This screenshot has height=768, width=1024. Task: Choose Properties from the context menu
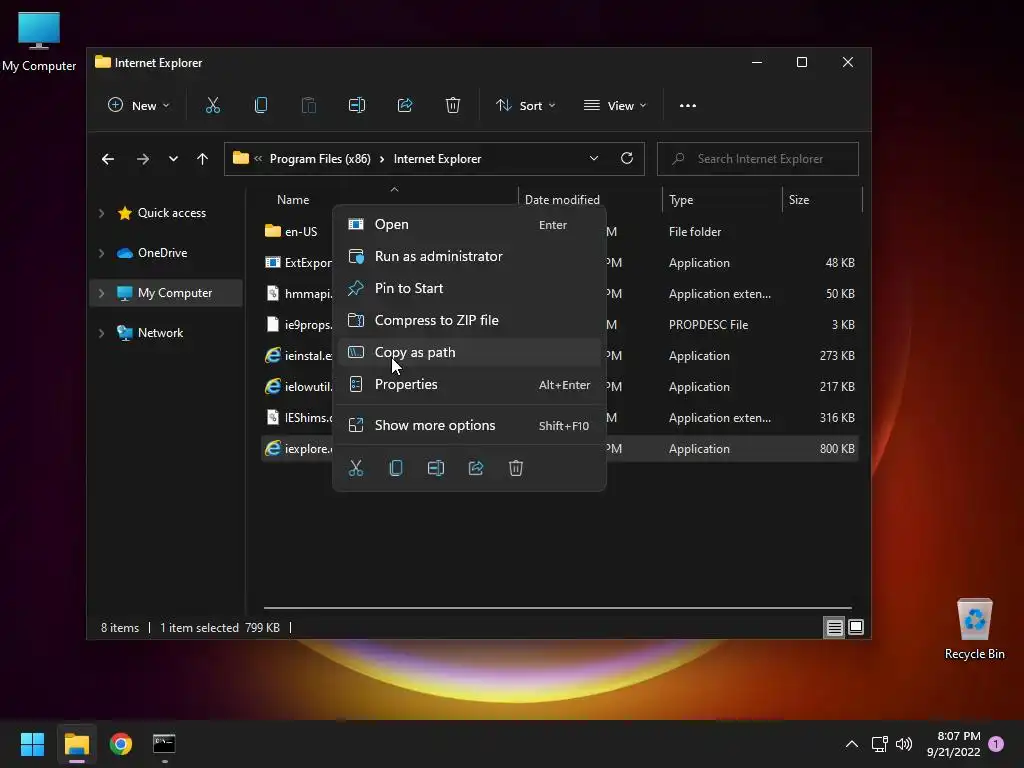pos(470,385)
